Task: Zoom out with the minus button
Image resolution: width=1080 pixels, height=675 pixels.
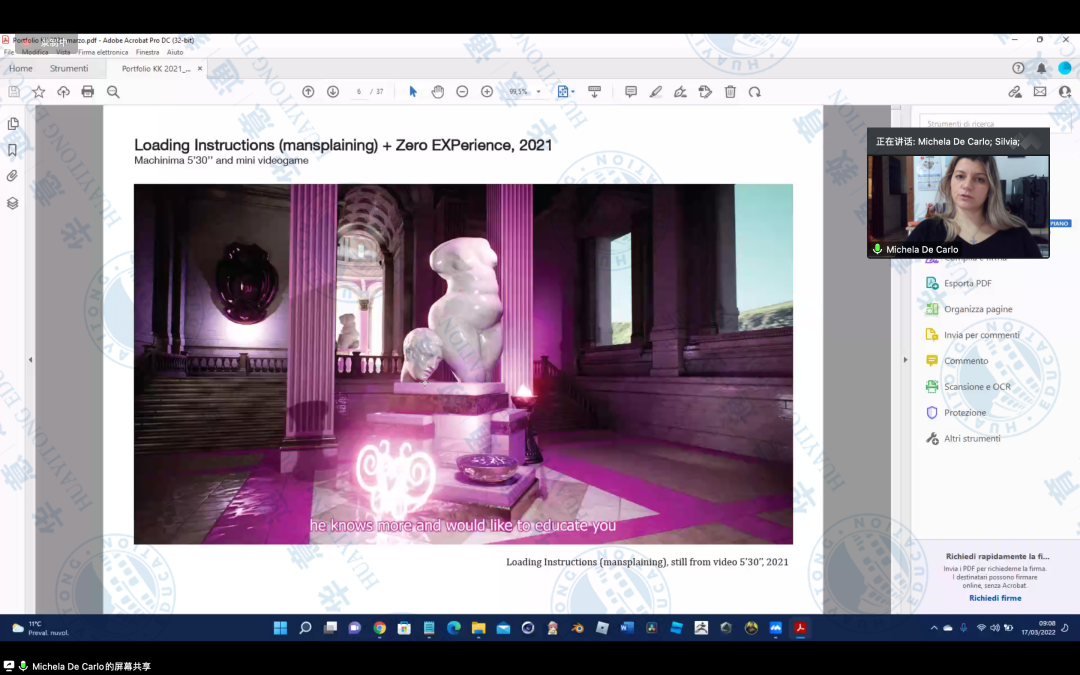Action: pyautogui.click(x=462, y=92)
